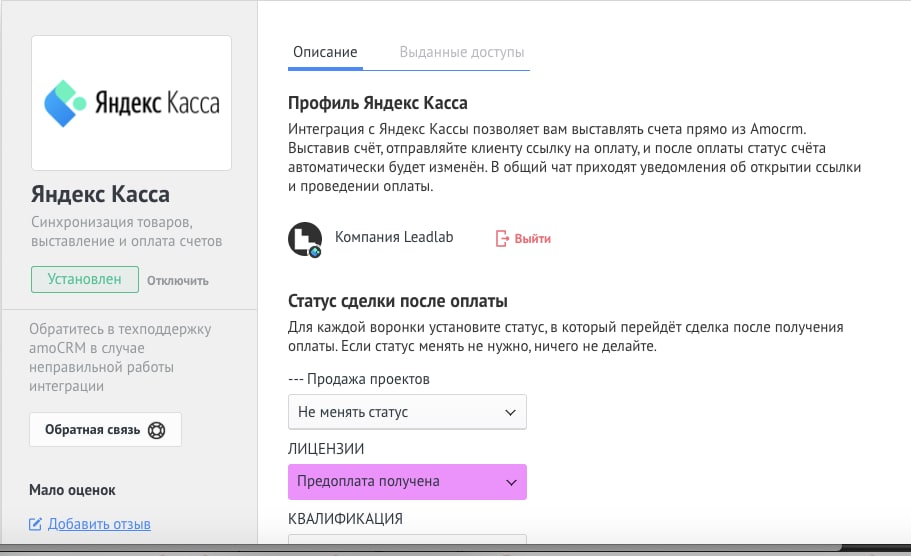Click the edit pencil icon by Добавить отзыв
The height and width of the screenshot is (556, 911).
point(35,524)
